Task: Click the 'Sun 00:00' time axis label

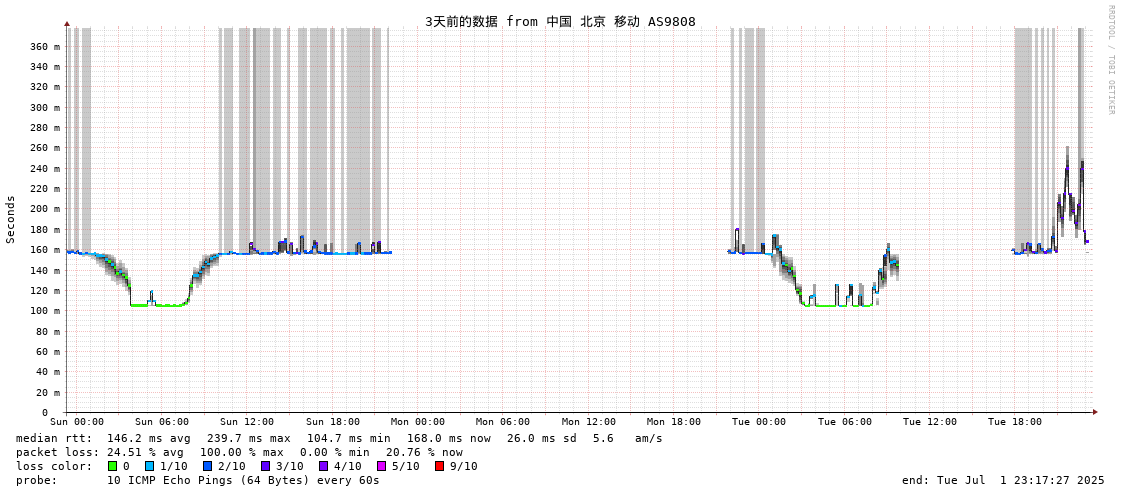Action: tap(77, 422)
